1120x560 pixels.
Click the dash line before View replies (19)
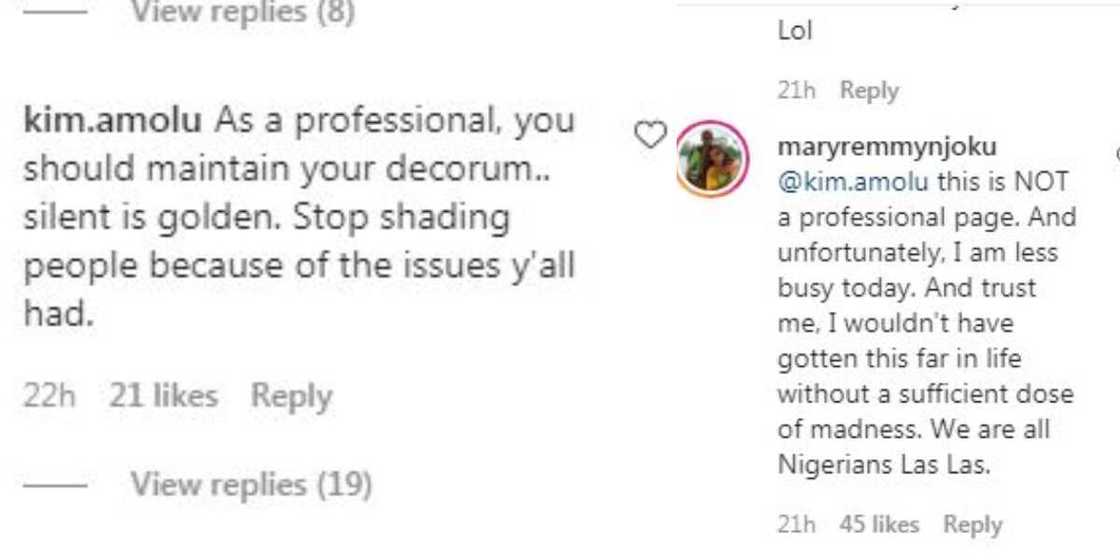[57, 486]
